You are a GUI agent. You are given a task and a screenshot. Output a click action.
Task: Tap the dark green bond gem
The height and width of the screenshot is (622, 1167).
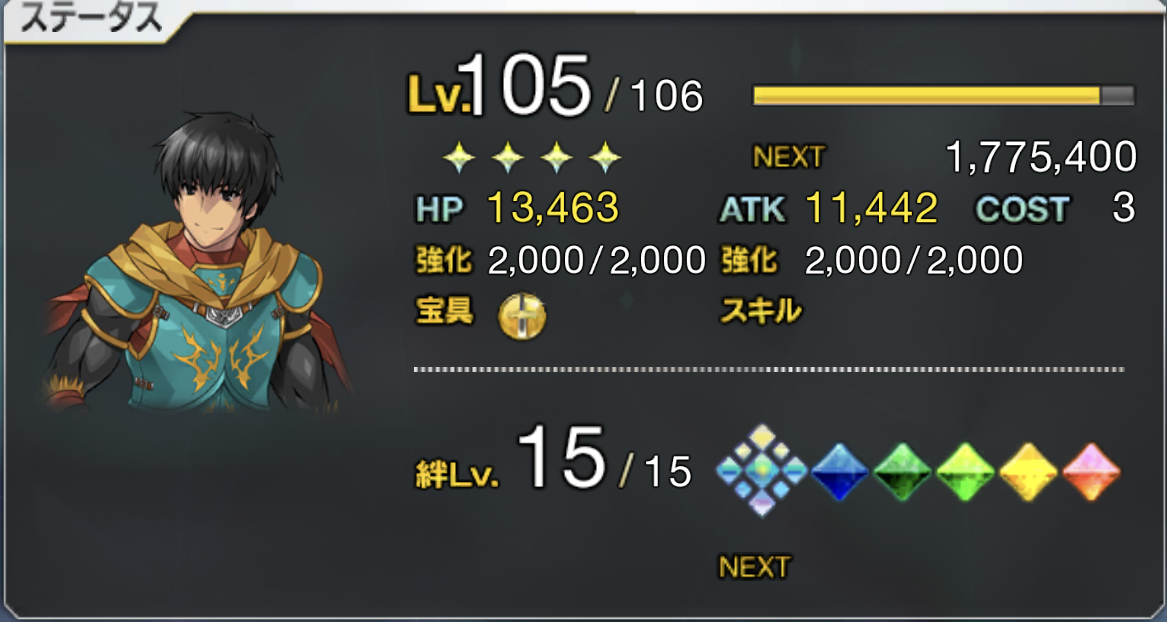(x=903, y=471)
